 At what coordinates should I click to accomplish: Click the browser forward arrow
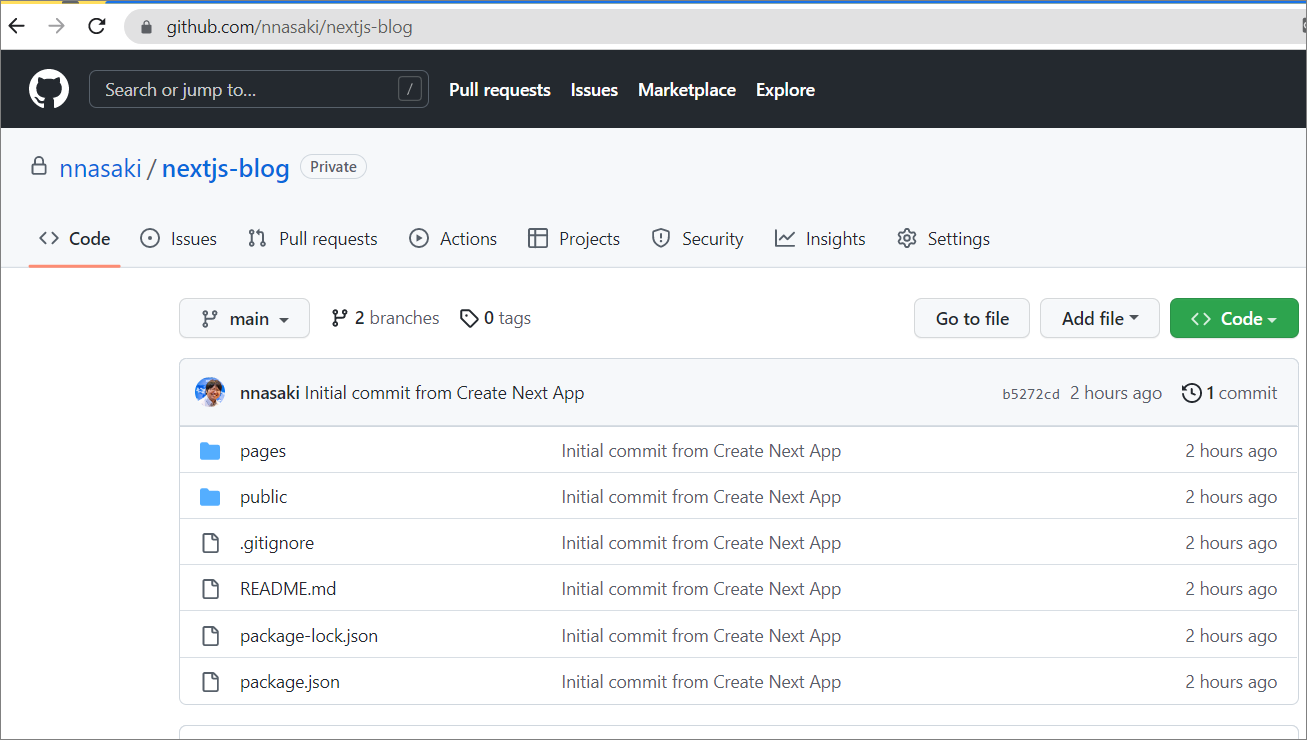point(57,27)
